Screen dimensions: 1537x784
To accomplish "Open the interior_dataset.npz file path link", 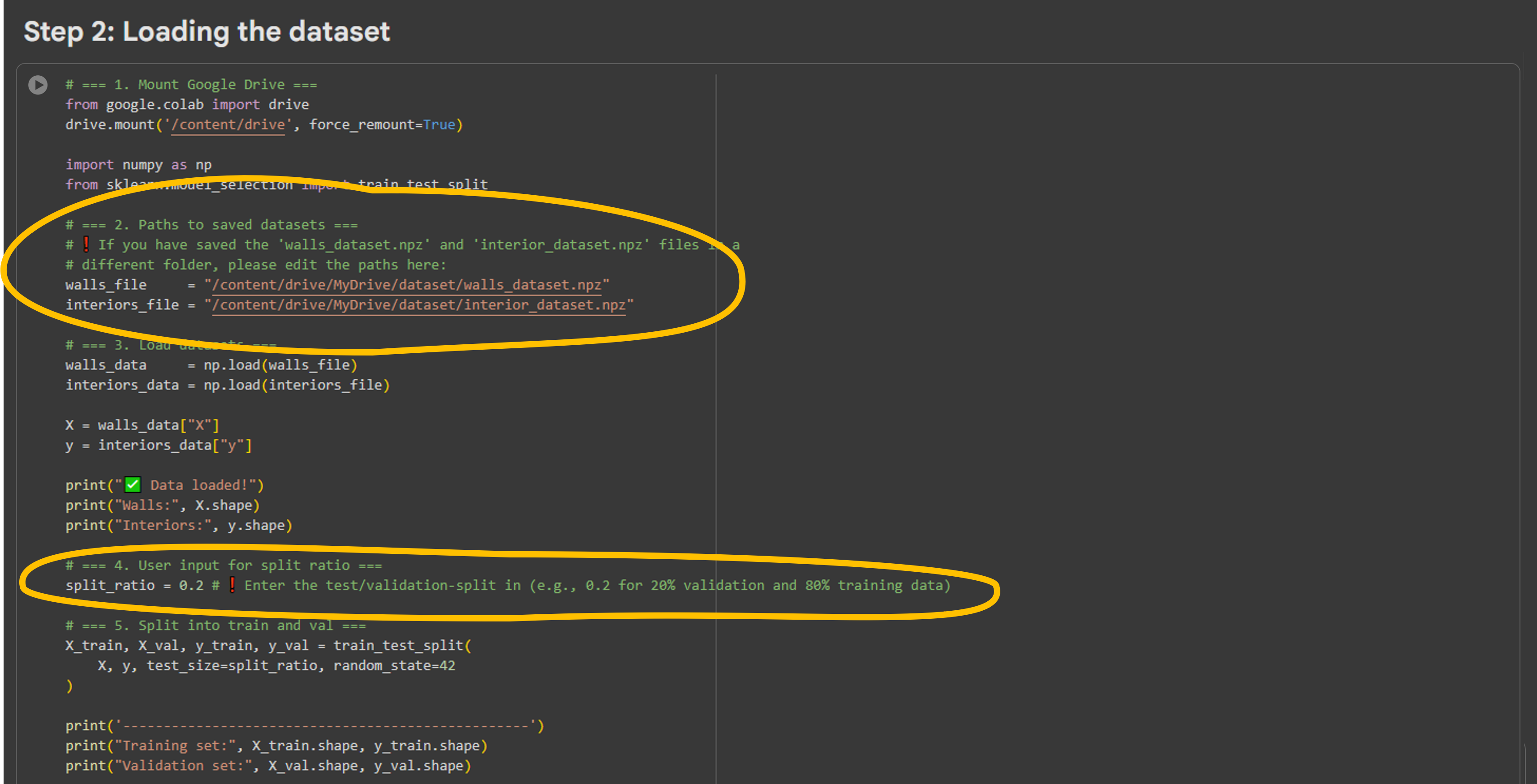I will coord(419,305).
